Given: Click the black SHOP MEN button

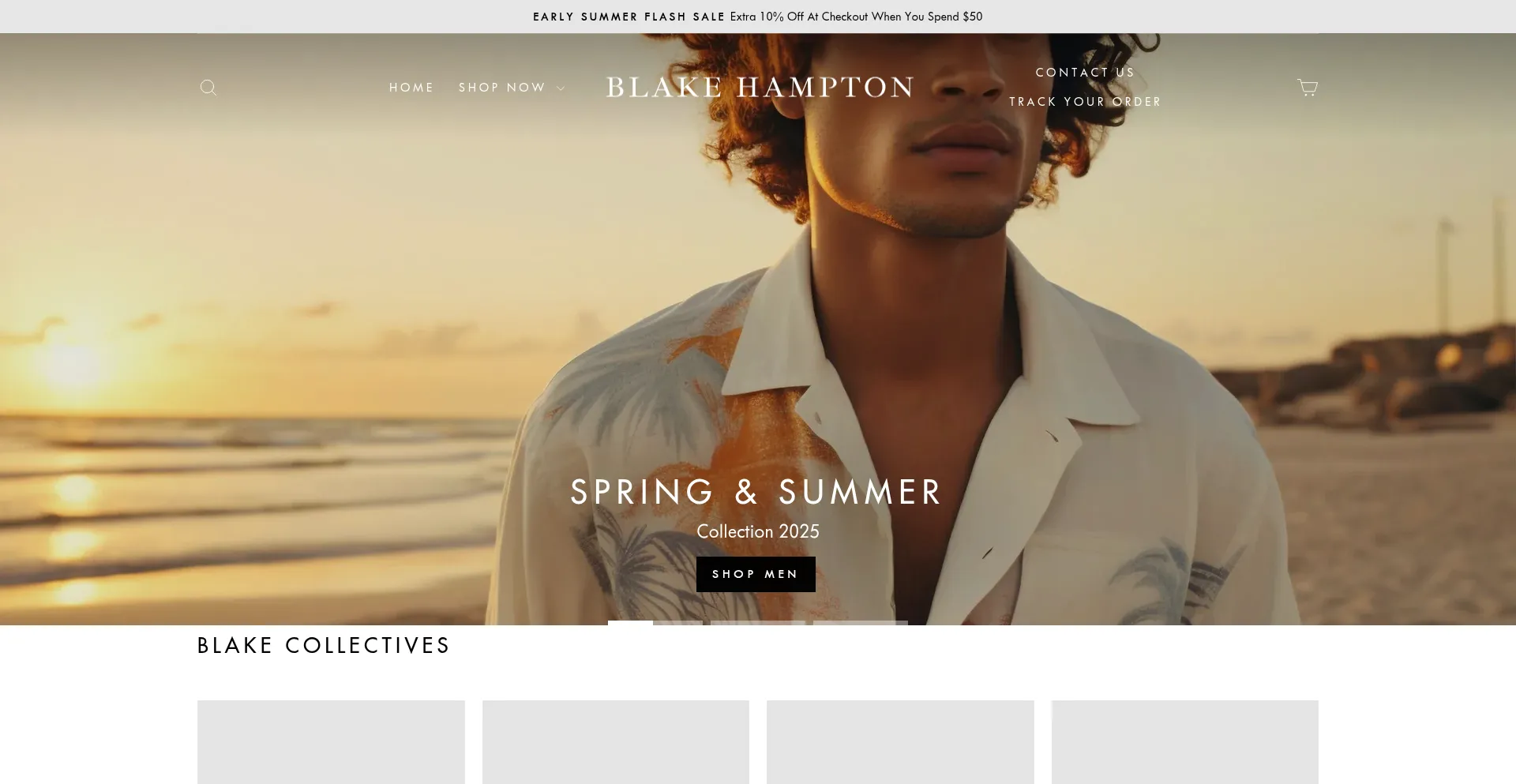Looking at the screenshot, I should (x=756, y=574).
